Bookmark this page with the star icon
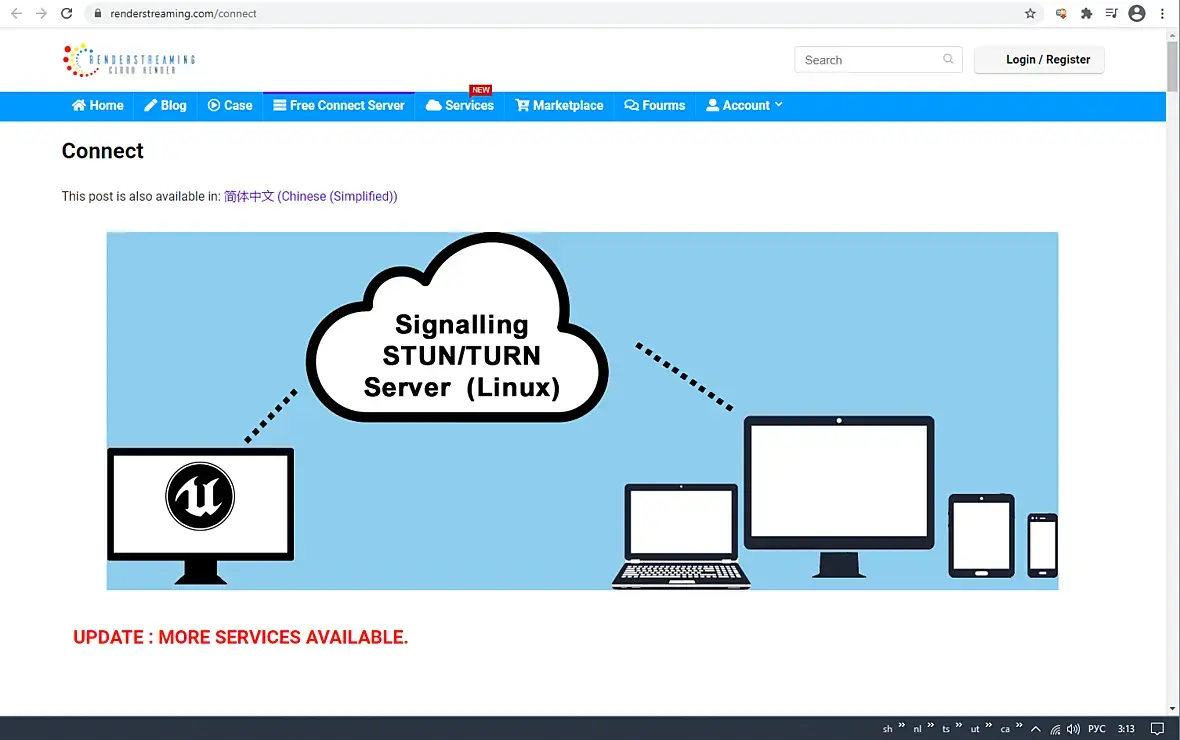Viewport: 1180px width, 740px height. tap(1030, 14)
